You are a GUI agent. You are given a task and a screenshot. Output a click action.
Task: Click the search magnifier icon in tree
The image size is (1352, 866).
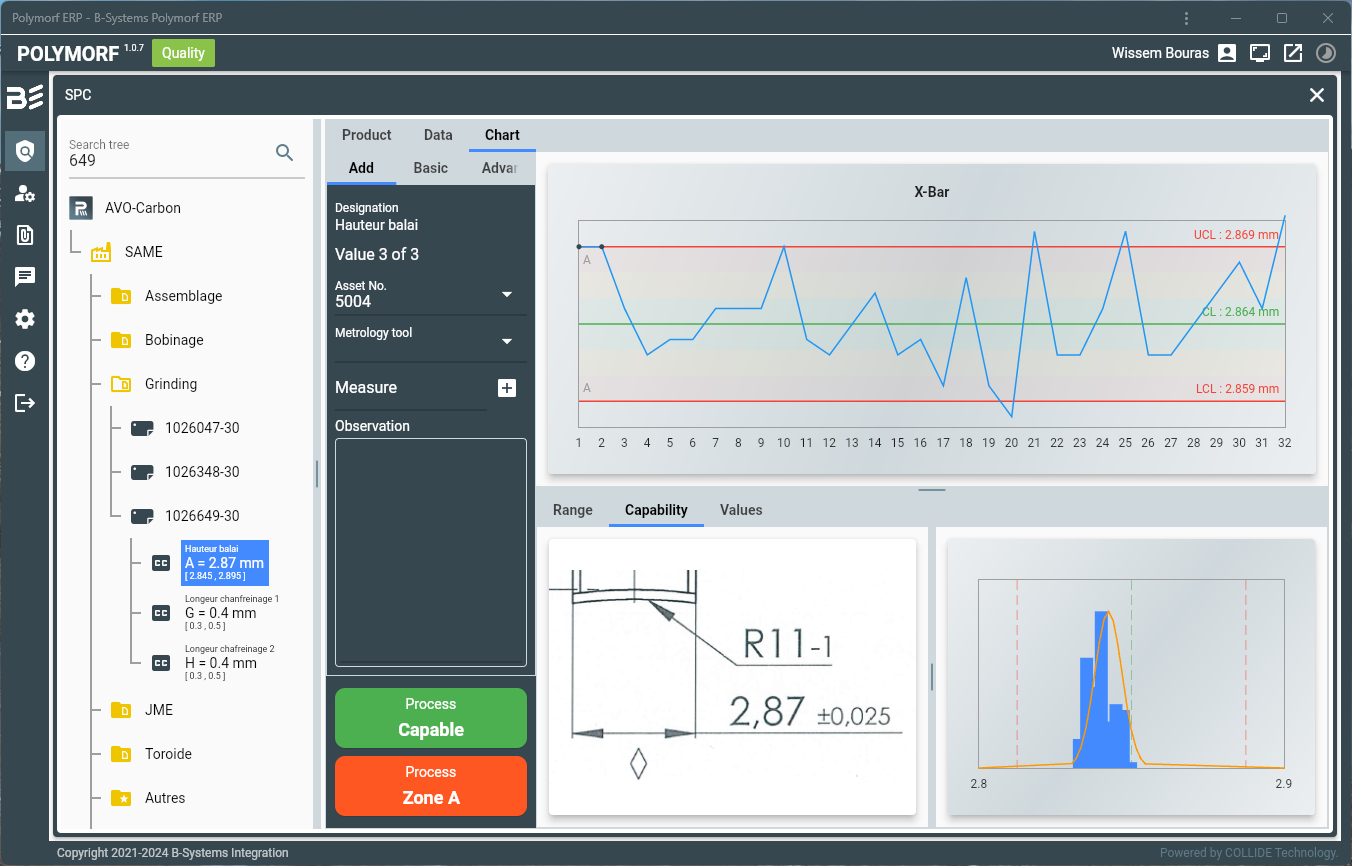click(x=284, y=152)
